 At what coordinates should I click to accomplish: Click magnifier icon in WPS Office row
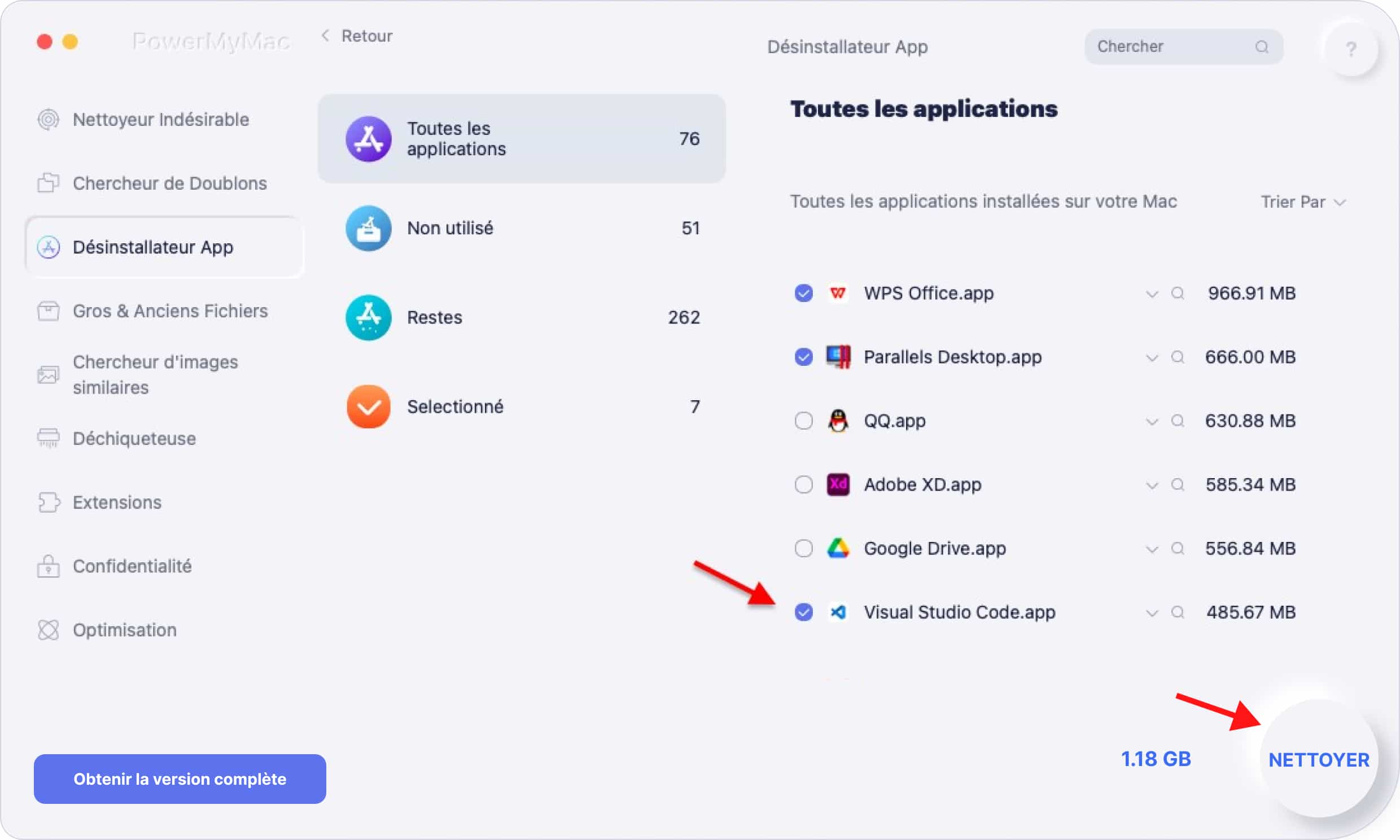[1178, 293]
